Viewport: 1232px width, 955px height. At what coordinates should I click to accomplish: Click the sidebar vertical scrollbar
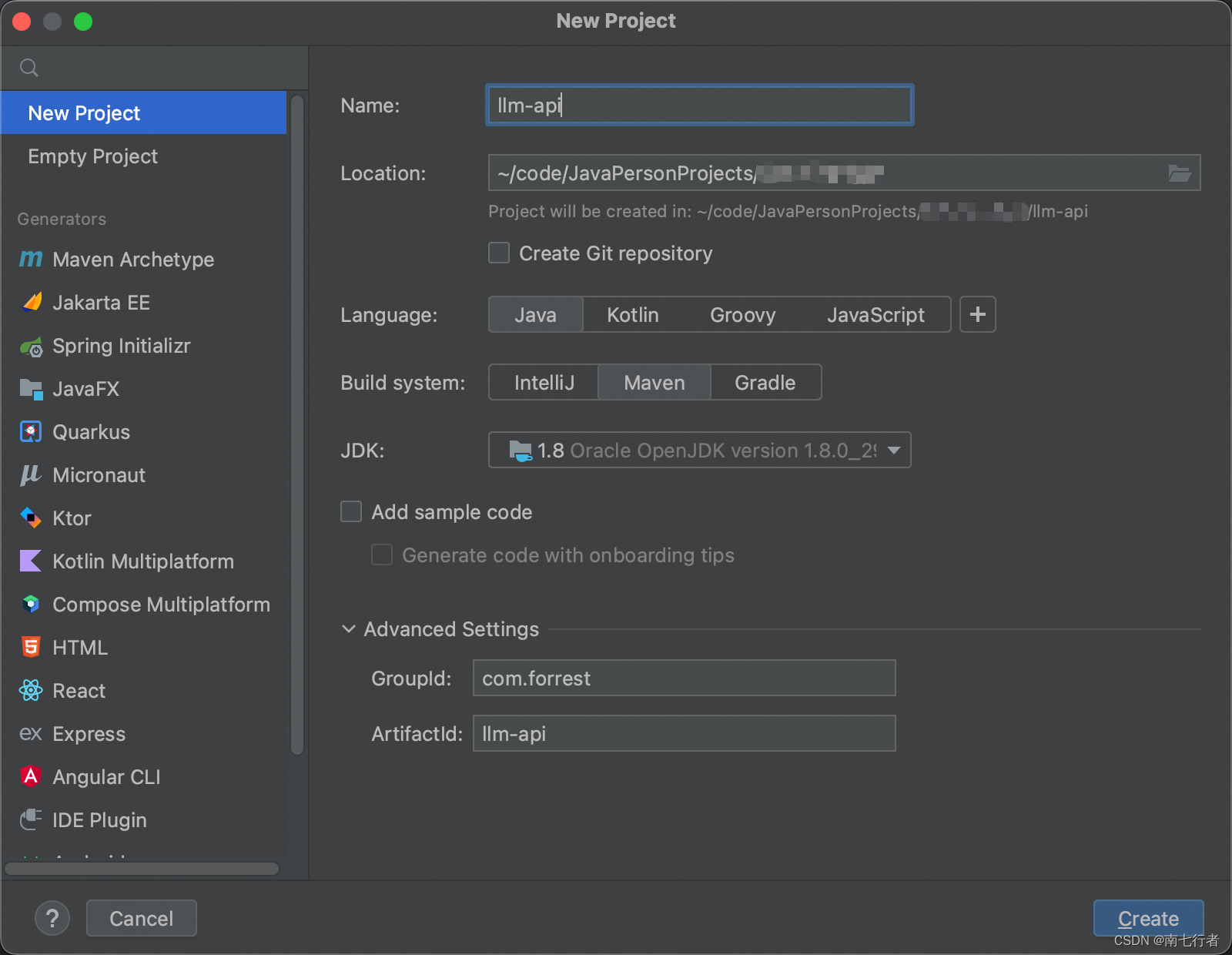[x=297, y=425]
